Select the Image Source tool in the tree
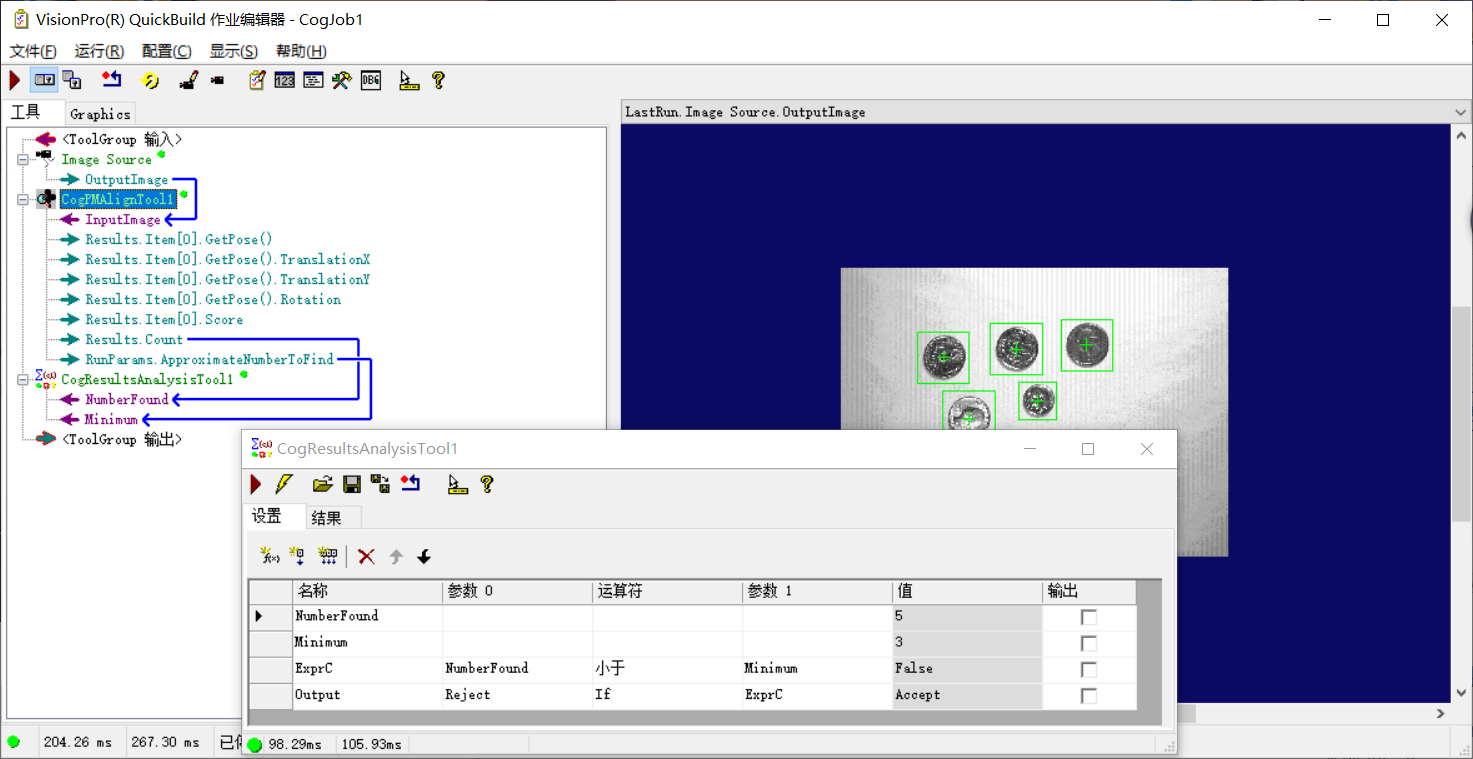This screenshot has height=759, width=1473. [106, 160]
